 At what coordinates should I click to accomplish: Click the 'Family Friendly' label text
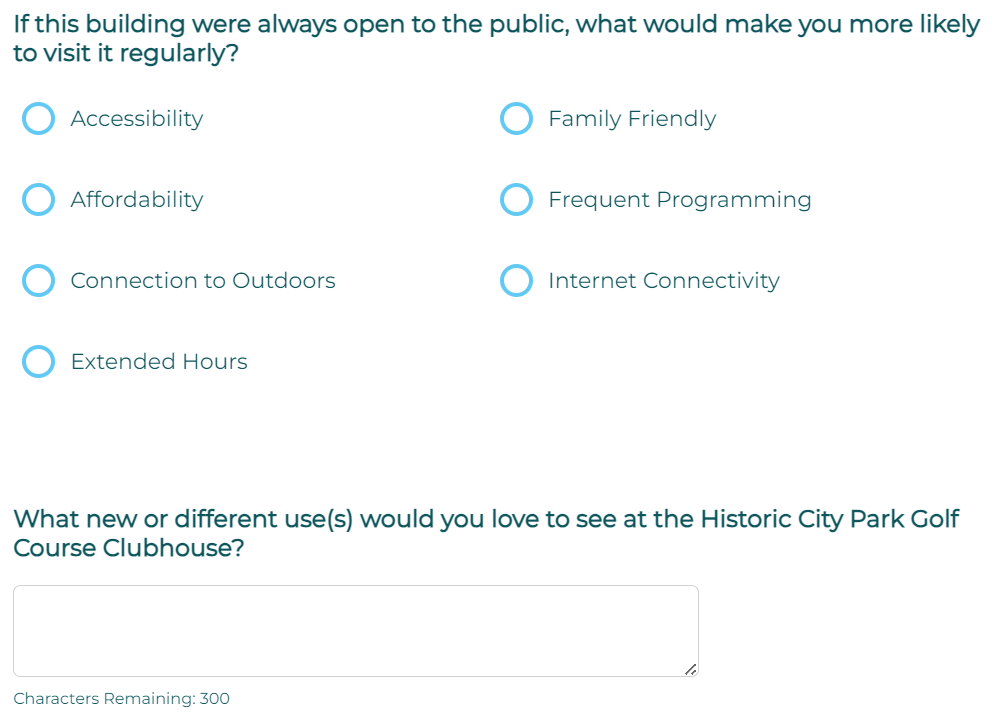(x=632, y=119)
